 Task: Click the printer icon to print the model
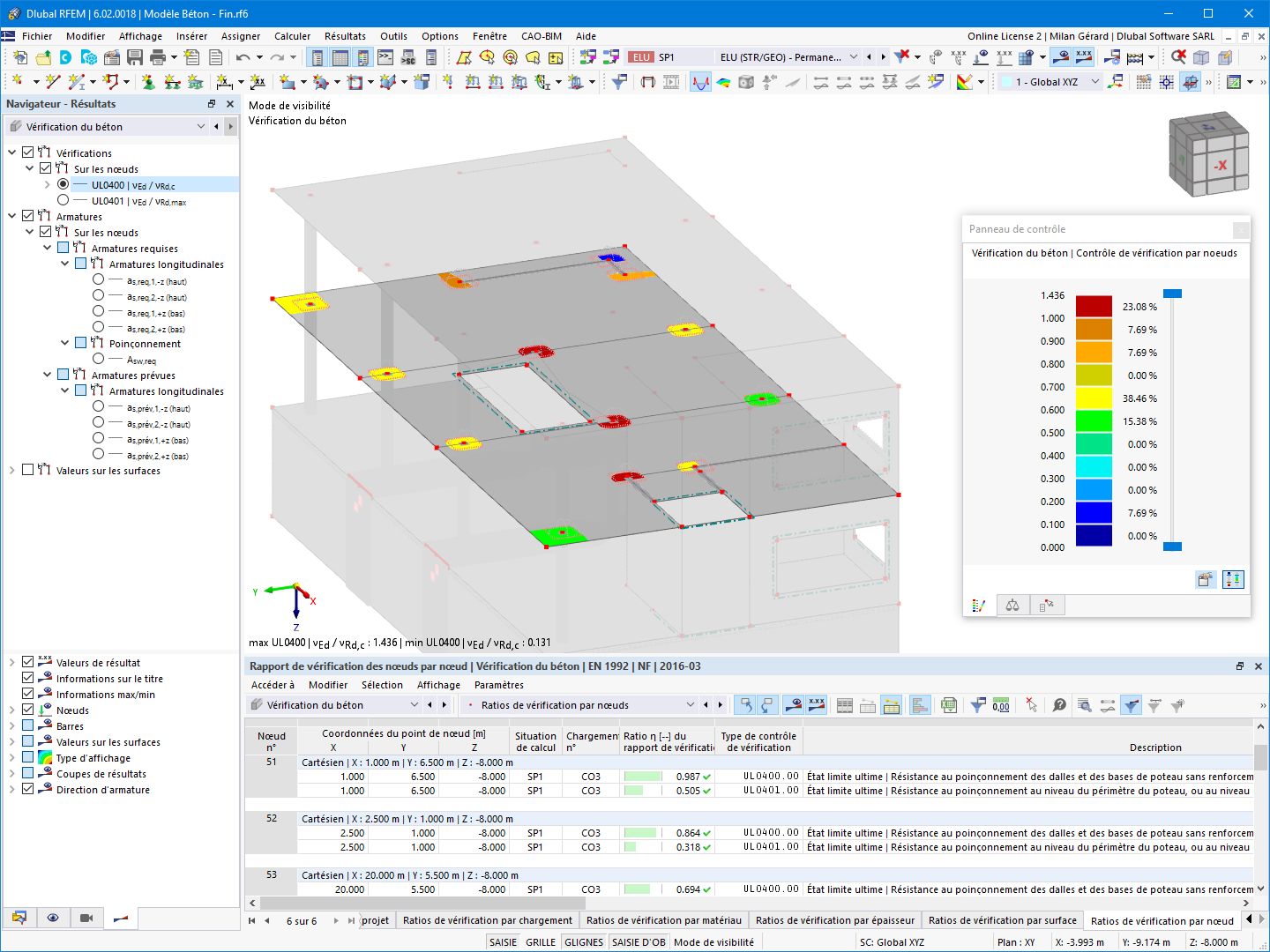pyautogui.click(x=159, y=56)
